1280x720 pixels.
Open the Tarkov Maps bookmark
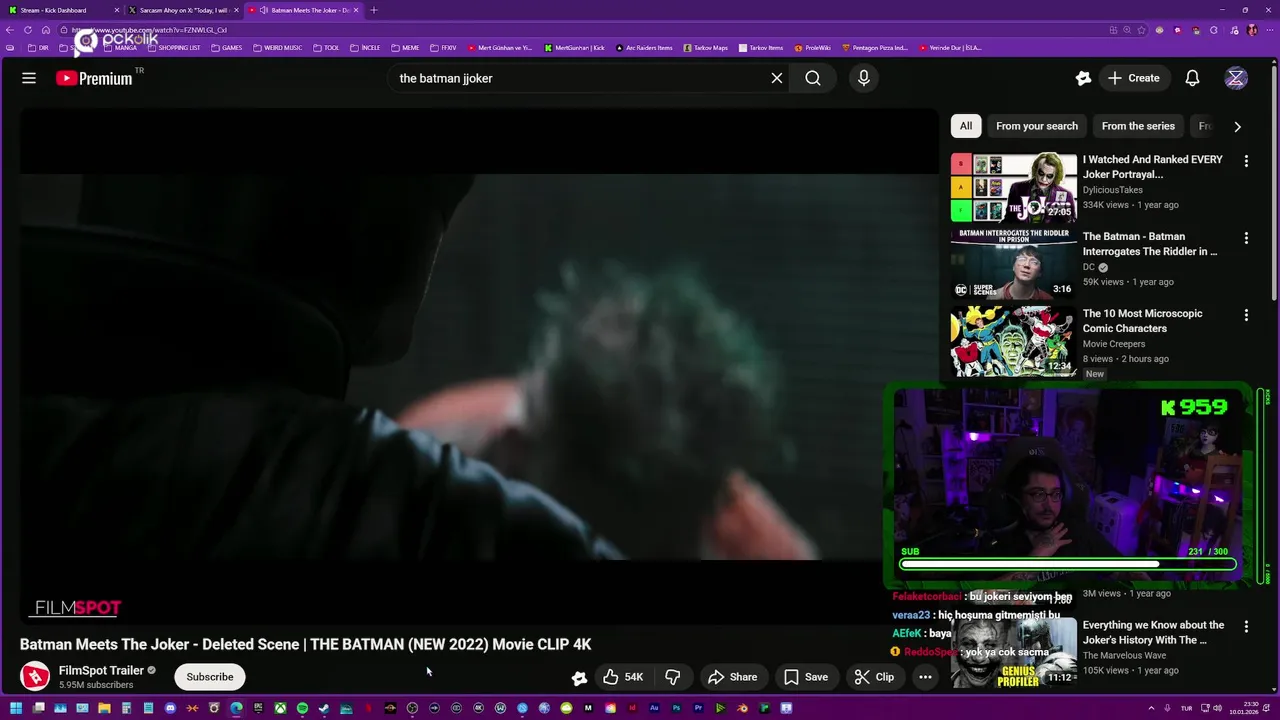pos(705,48)
